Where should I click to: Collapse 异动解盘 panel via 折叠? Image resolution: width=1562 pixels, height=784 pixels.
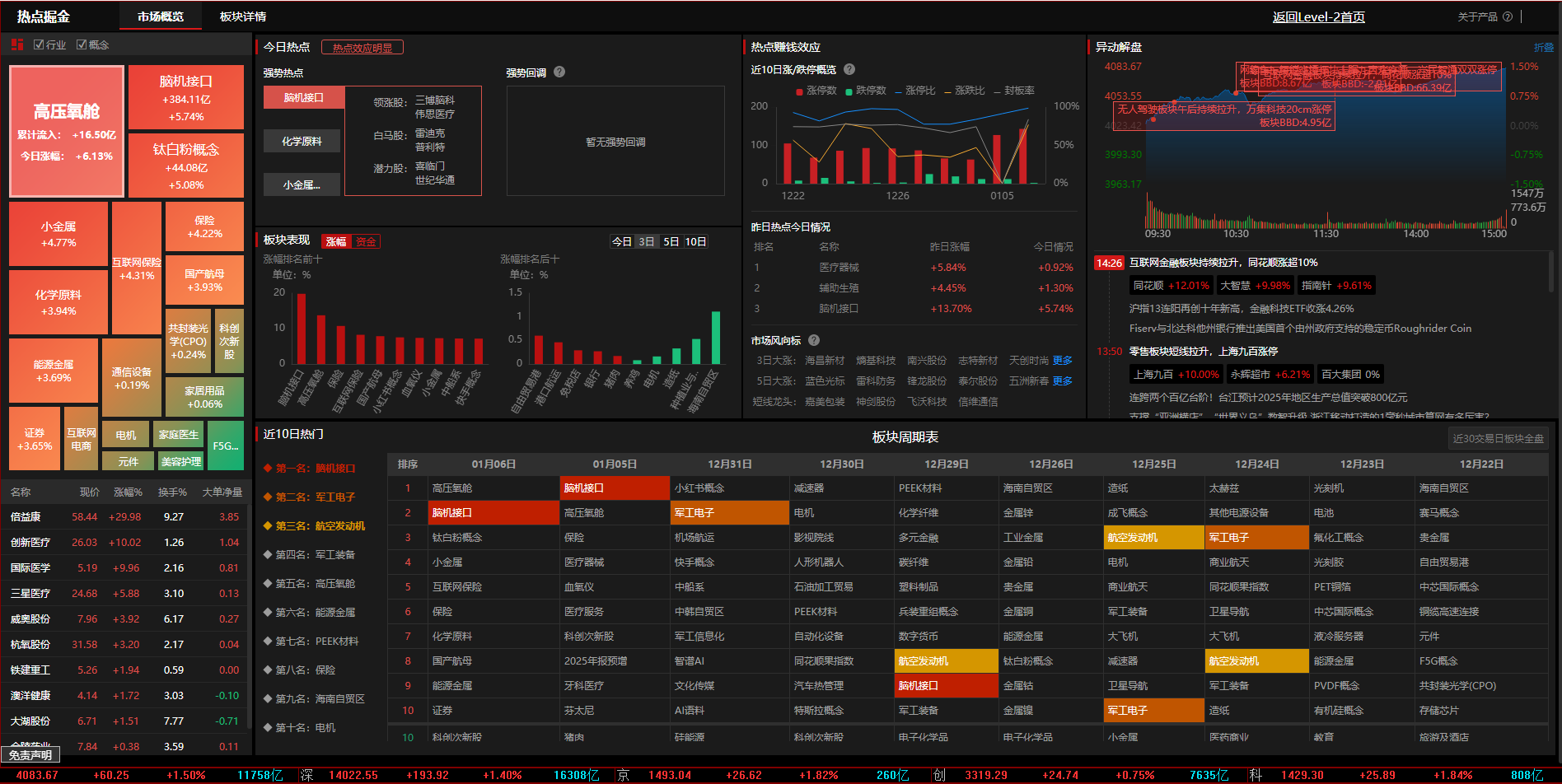coord(1543,47)
